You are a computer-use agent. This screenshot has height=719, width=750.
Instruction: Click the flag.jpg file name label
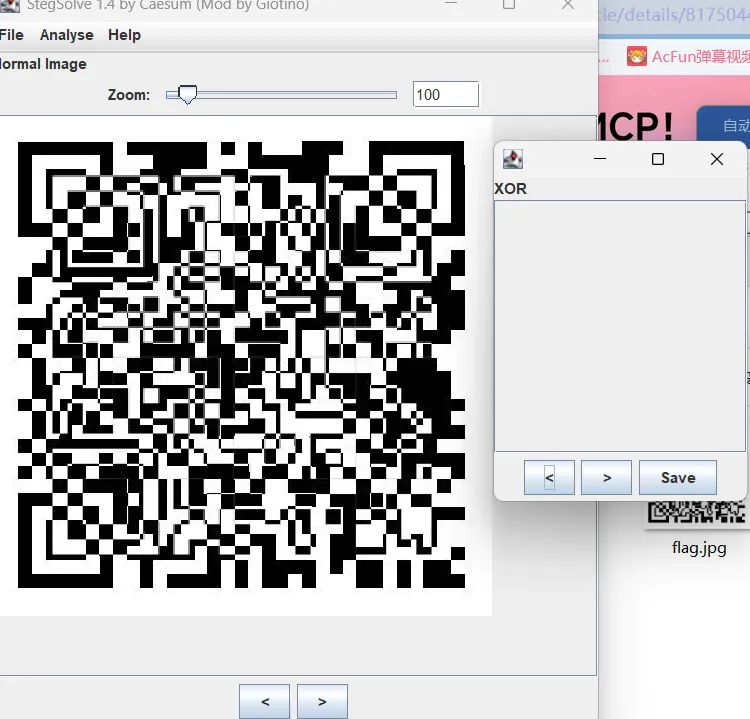pyautogui.click(x=699, y=547)
